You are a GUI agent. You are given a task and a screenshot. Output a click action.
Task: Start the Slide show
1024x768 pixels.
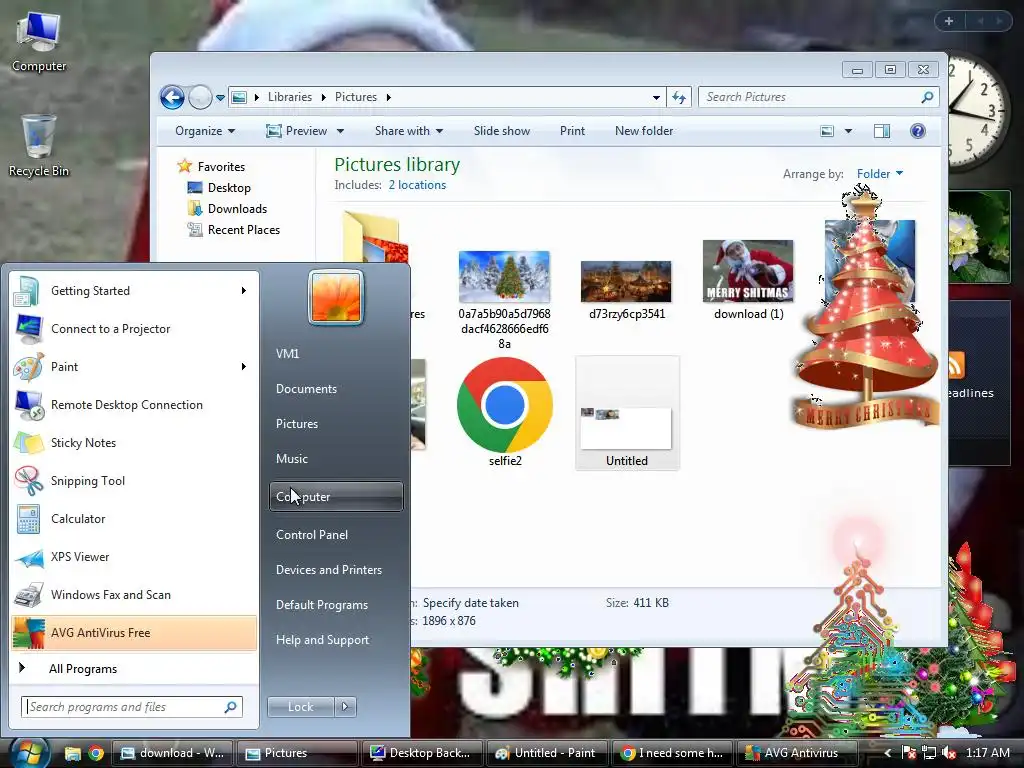502,131
